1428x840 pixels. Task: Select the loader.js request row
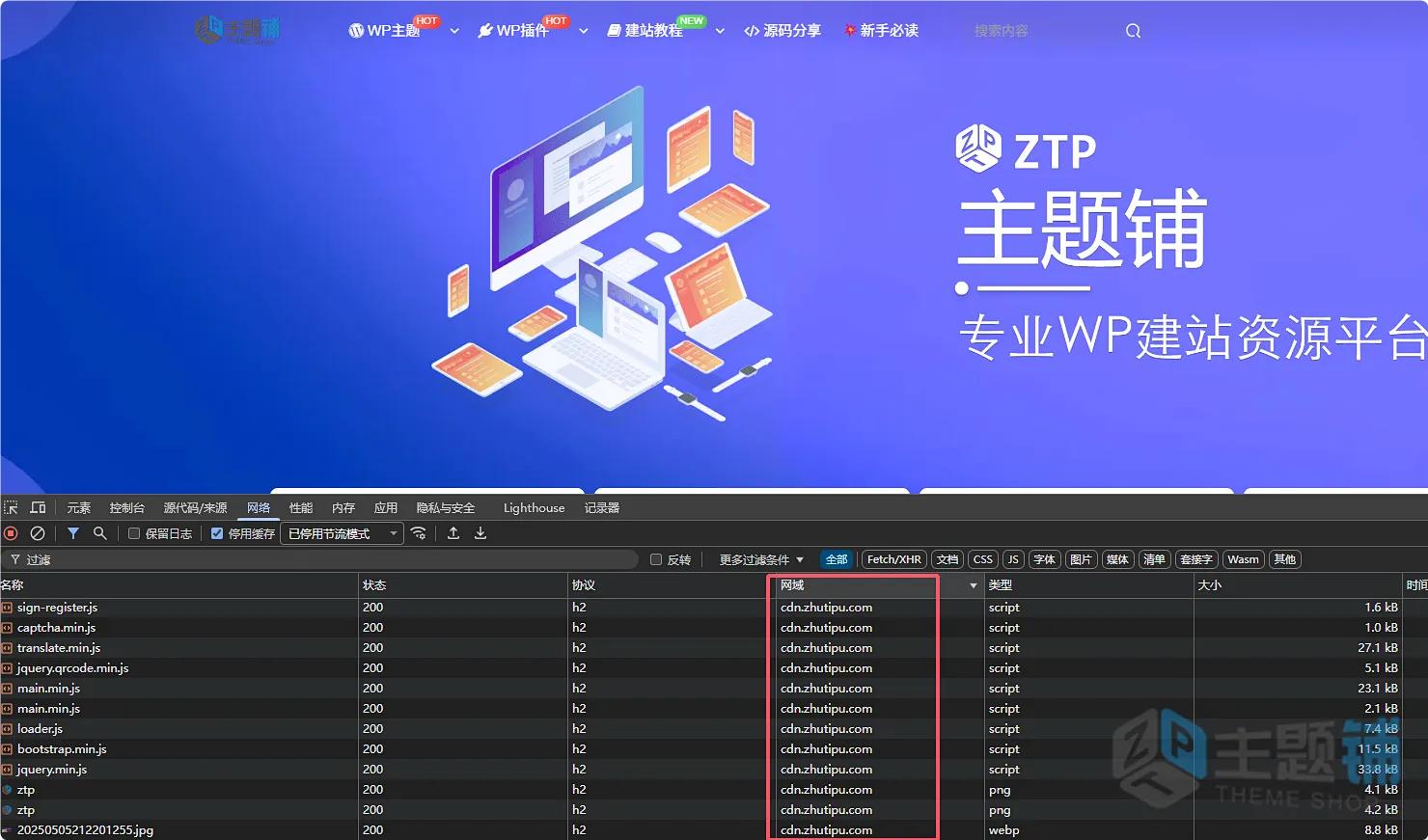[x=714, y=729]
